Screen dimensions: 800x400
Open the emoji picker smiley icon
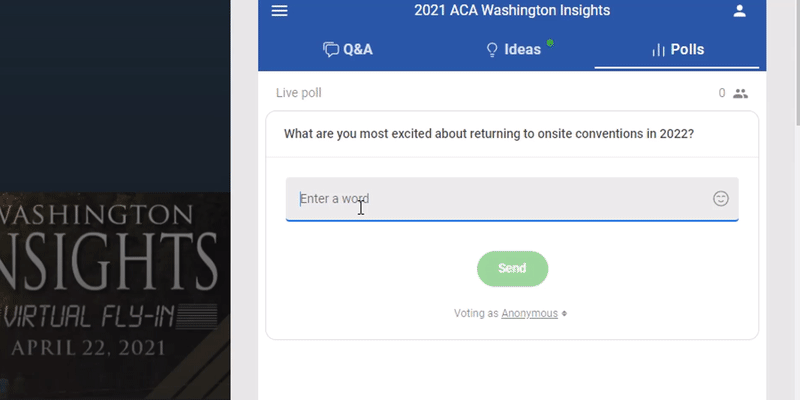click(720, 198)
